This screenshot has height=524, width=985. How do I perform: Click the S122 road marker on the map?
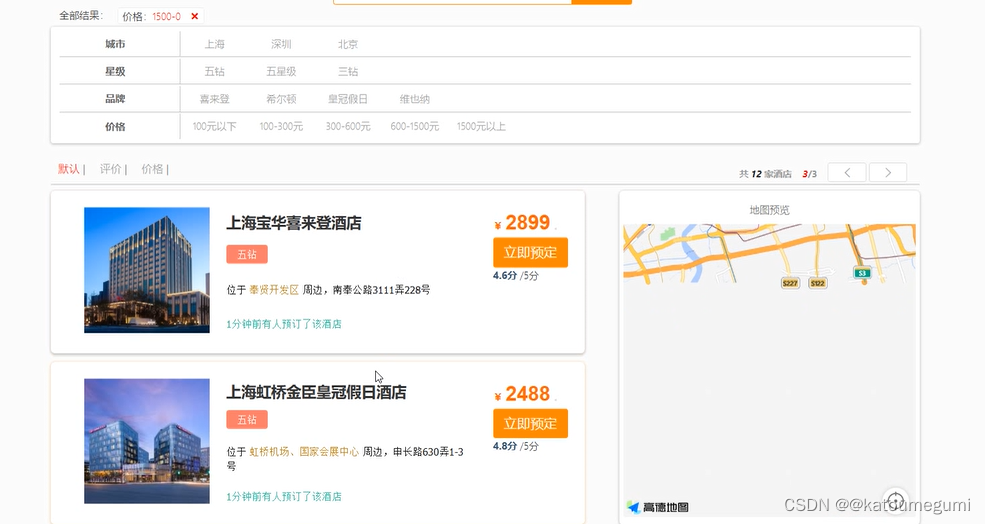[817, 283]
